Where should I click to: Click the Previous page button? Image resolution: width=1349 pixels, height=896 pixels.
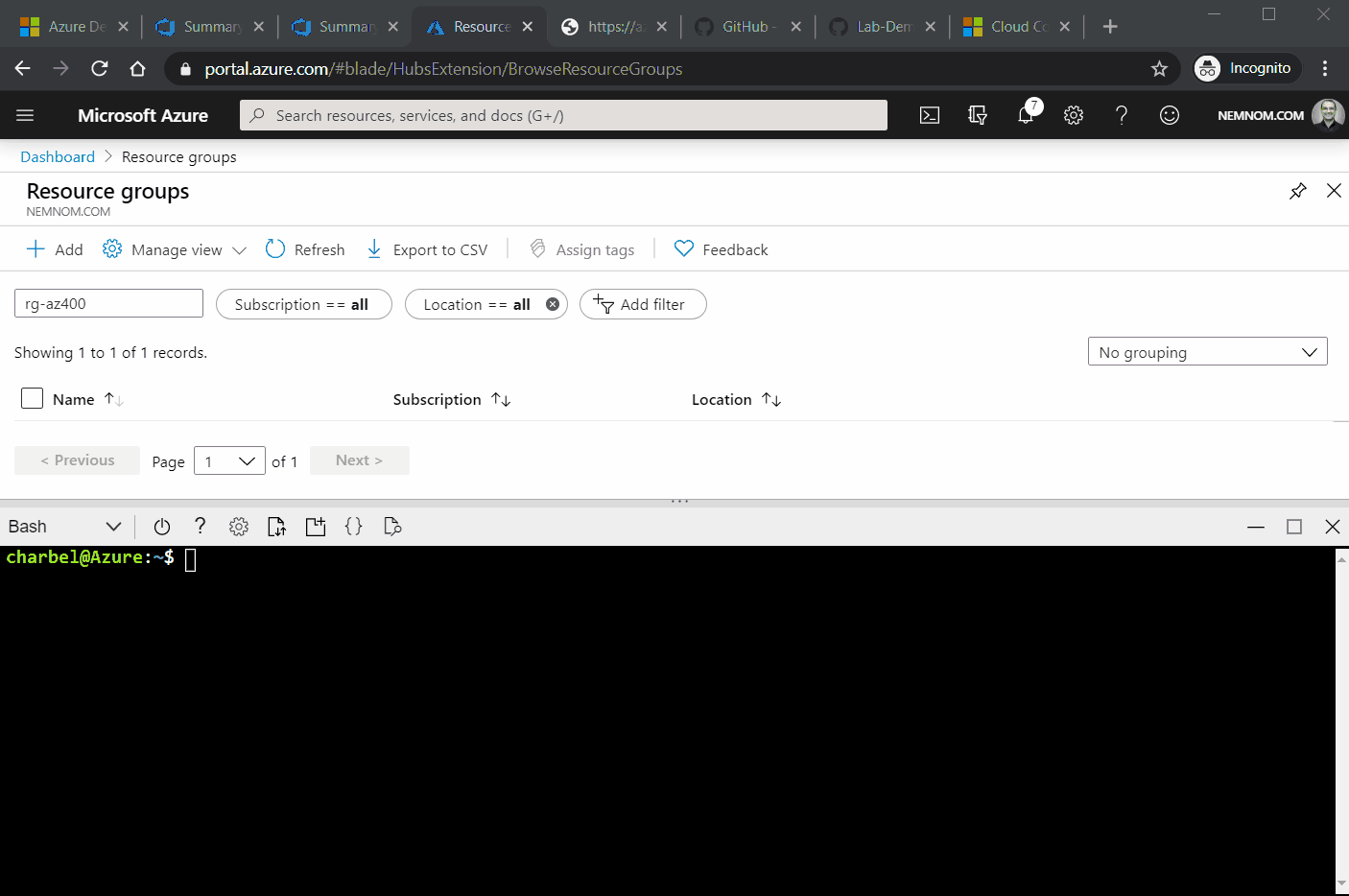tap(77, 460)
